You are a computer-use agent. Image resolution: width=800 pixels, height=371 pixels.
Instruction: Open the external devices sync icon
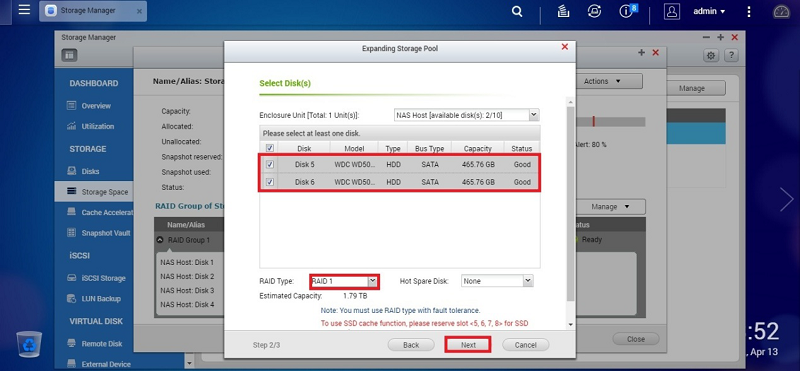(594, 11)
